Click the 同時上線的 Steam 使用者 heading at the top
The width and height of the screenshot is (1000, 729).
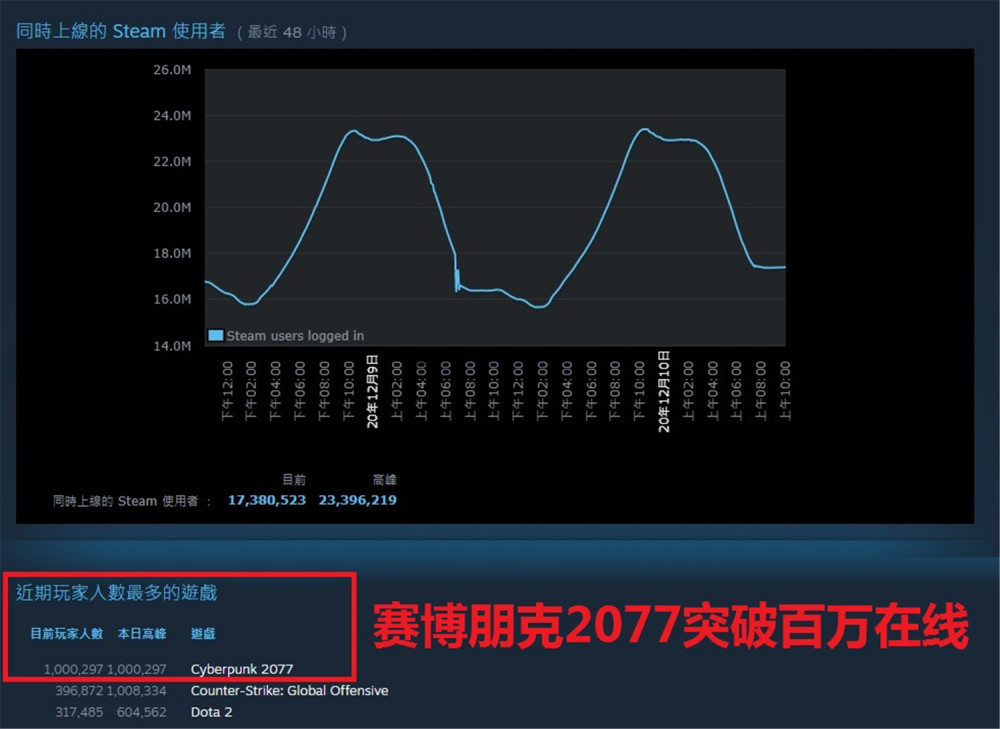tap(121, 31)
